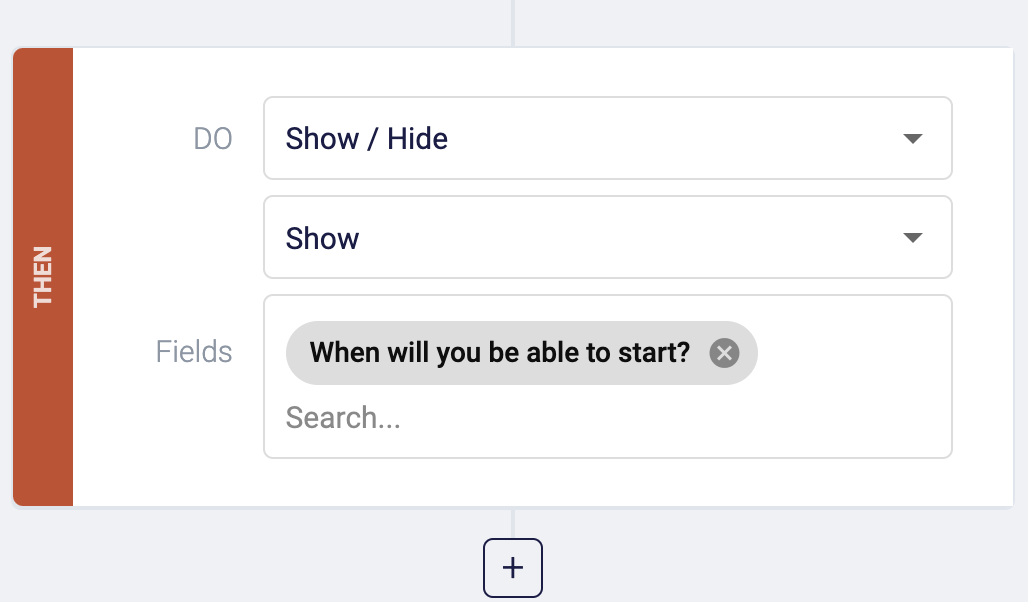Click inside the Fields selection area
Viewport: 1028px width, 602px height.
(607, 417)
